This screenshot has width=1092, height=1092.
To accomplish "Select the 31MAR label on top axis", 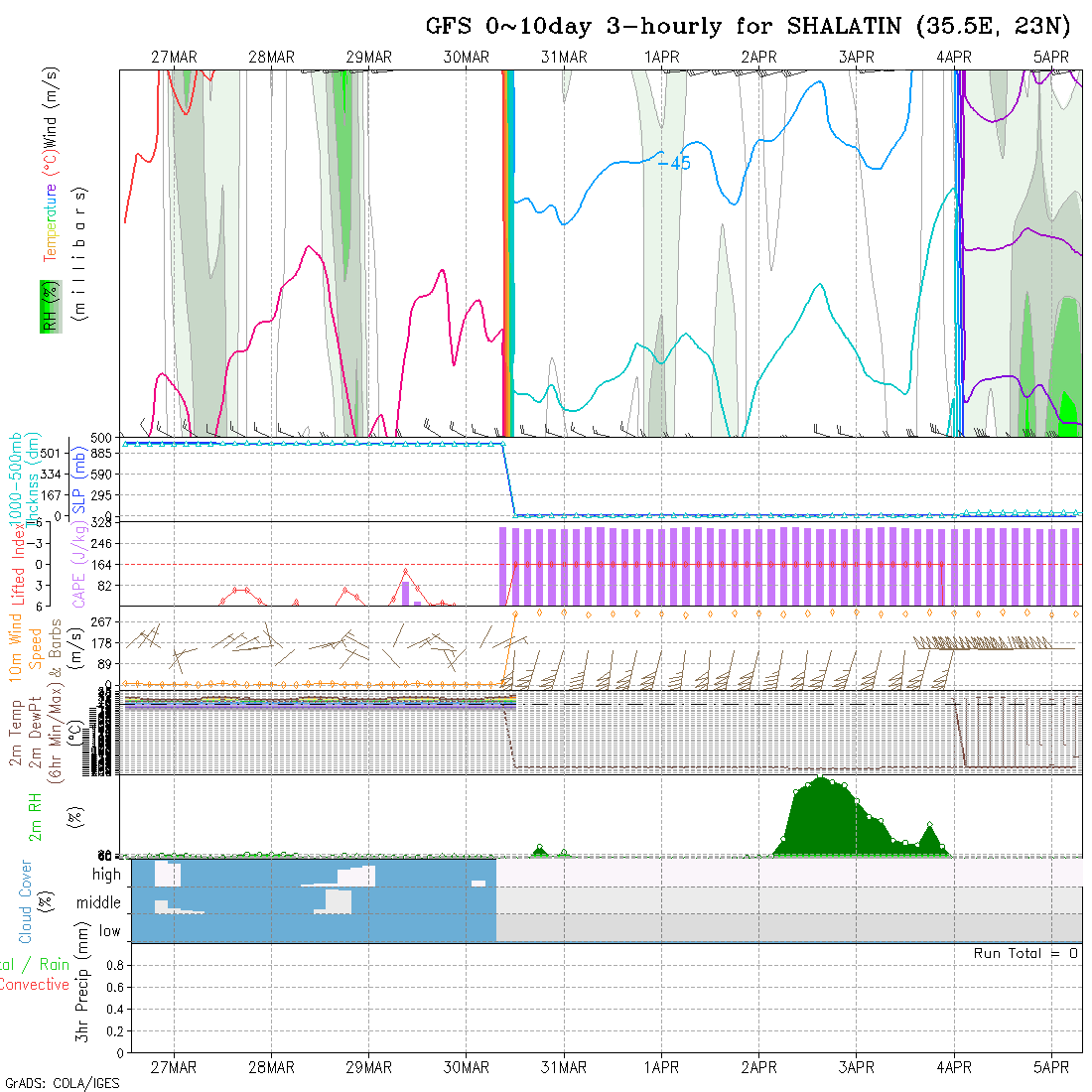I will pyautogui.click(x=564, y=58).
